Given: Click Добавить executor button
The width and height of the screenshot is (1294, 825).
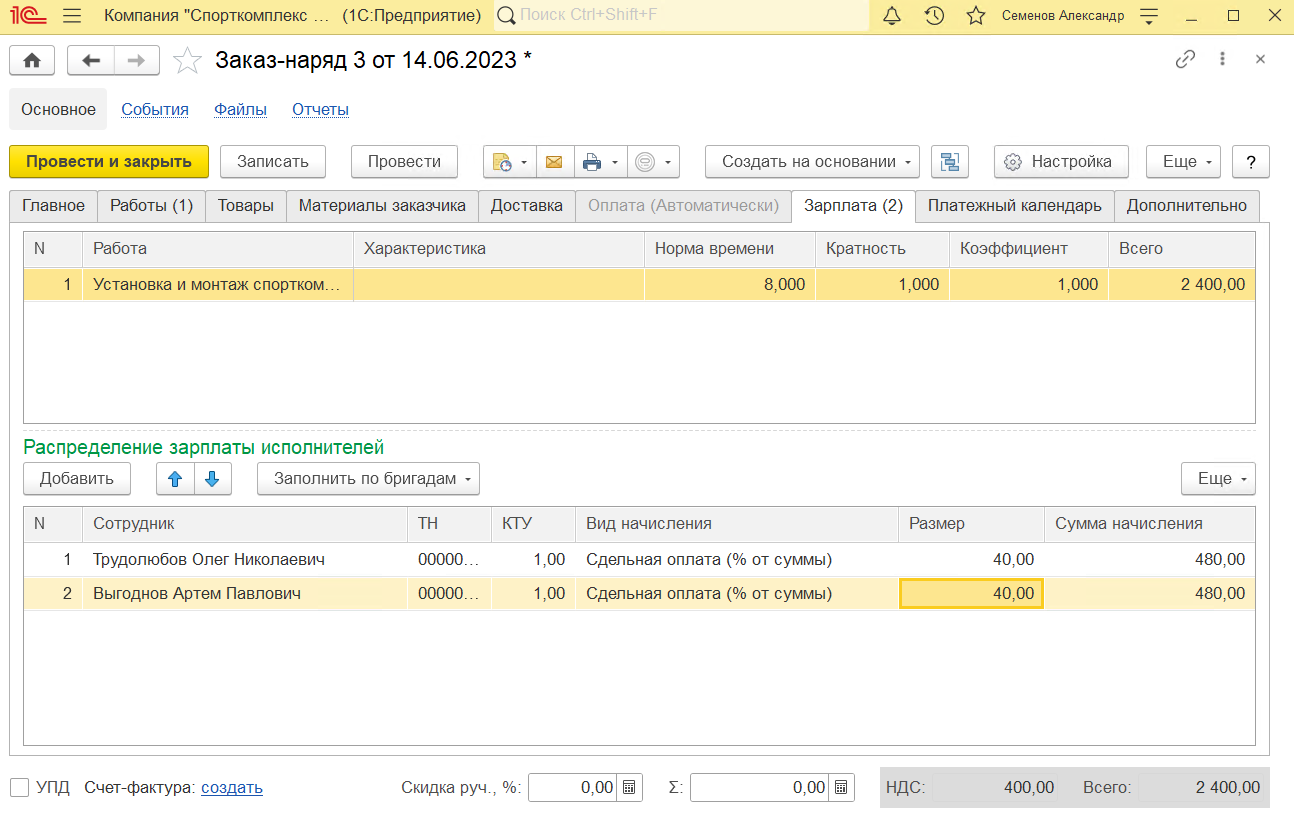Looking at the screenshot, I should point(77,479).
